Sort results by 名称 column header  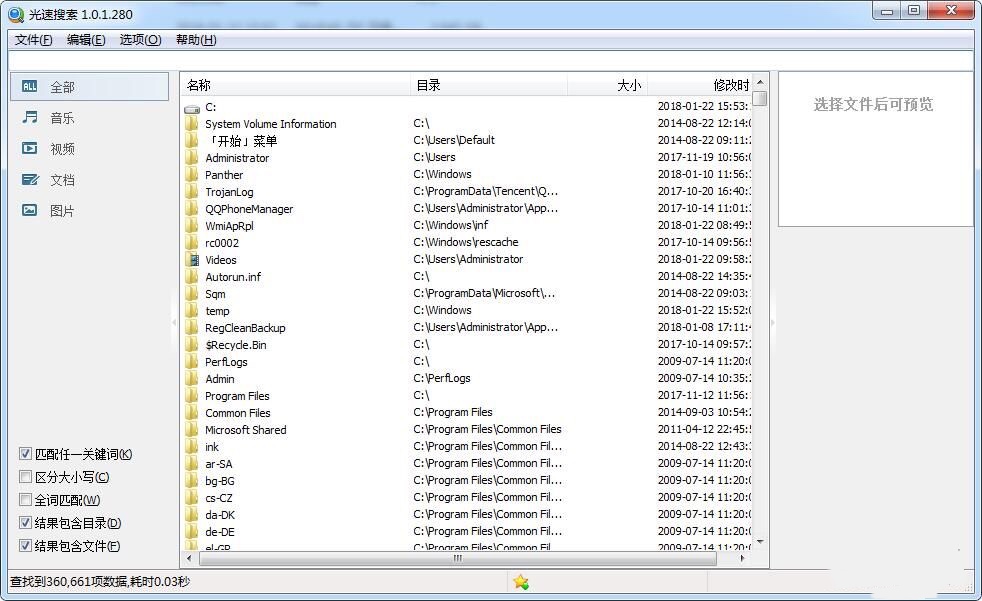[296, 85]
